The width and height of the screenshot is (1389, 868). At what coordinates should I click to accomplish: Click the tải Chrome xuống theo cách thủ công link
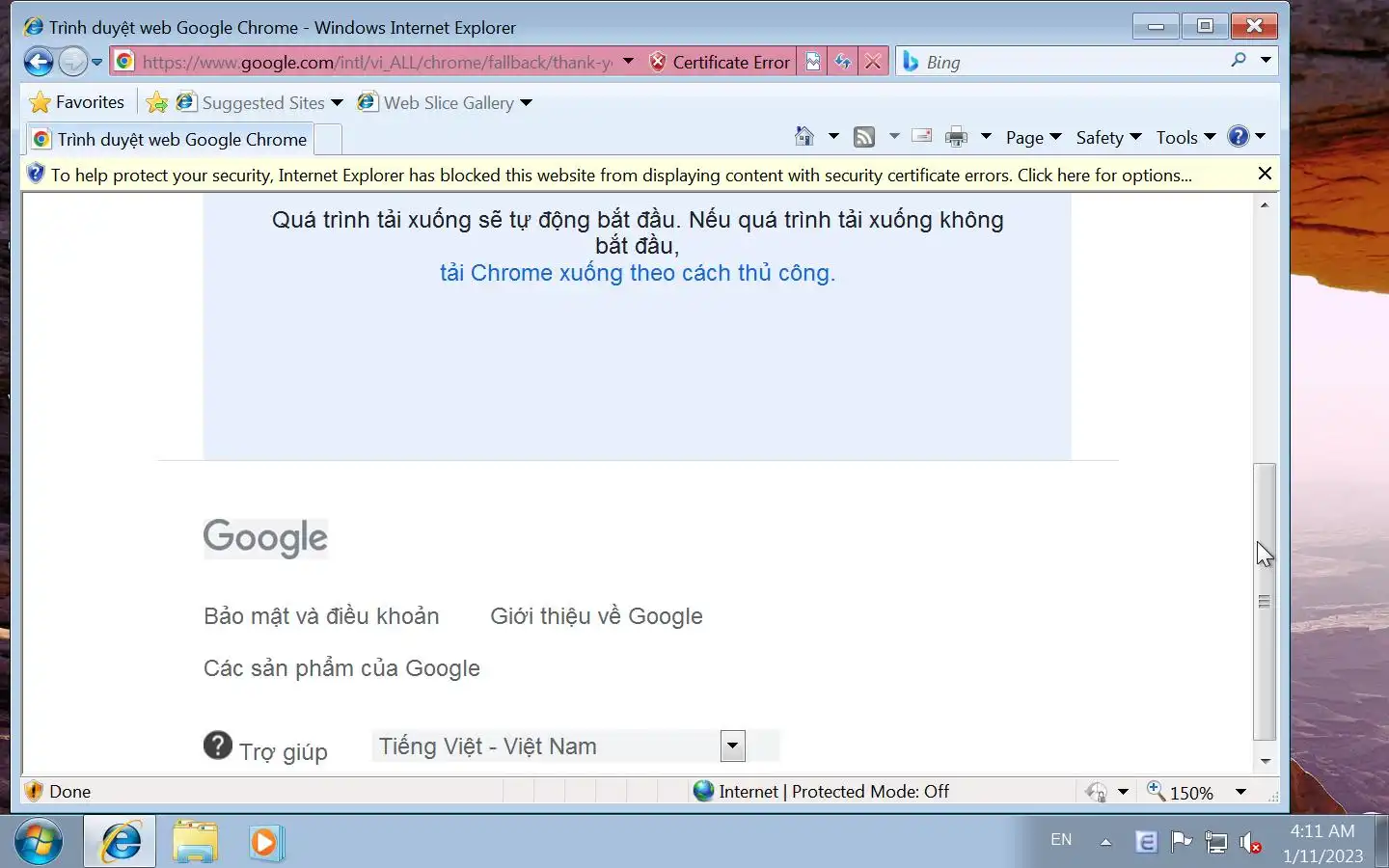pyautogui.click(x=638, y=273)
